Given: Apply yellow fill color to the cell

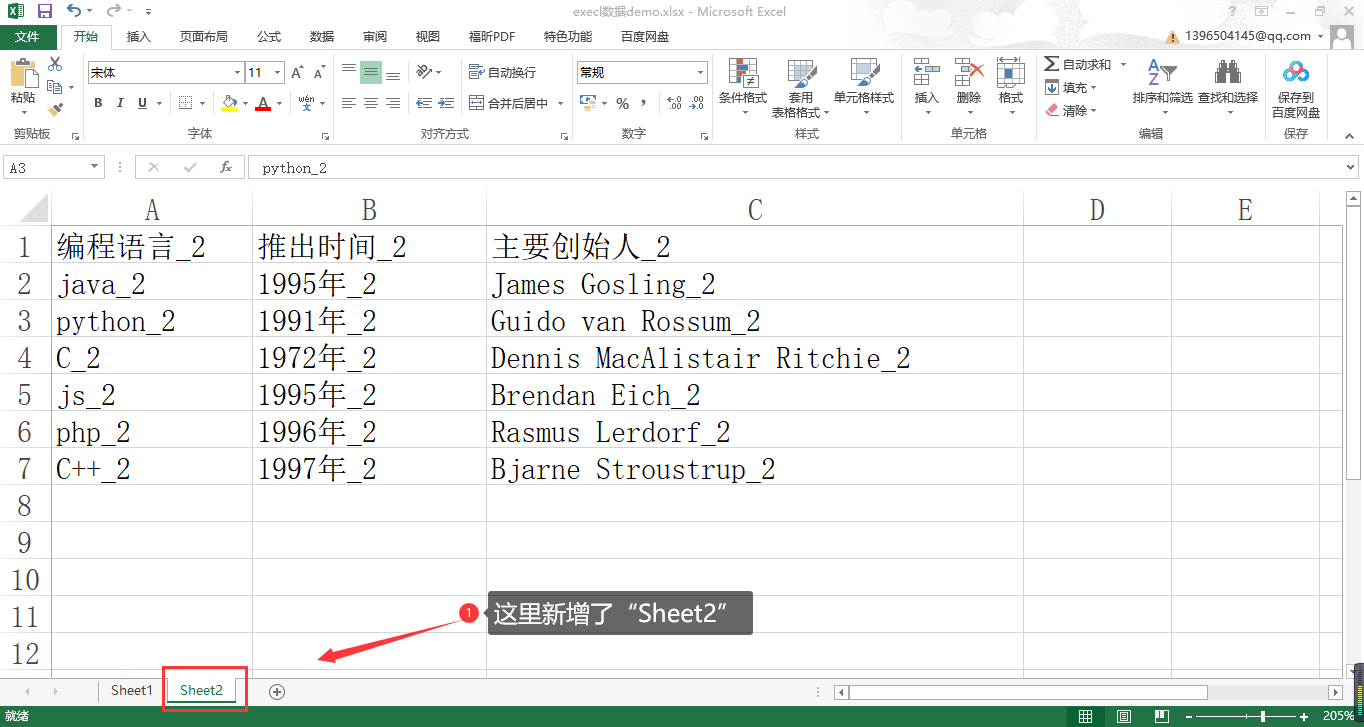Looking at the screenshot, I should coord(229,103).
